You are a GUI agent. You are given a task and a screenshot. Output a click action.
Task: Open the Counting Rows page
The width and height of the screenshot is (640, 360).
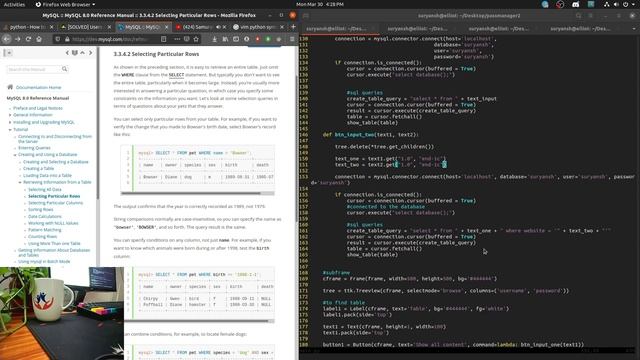[42, 237]
